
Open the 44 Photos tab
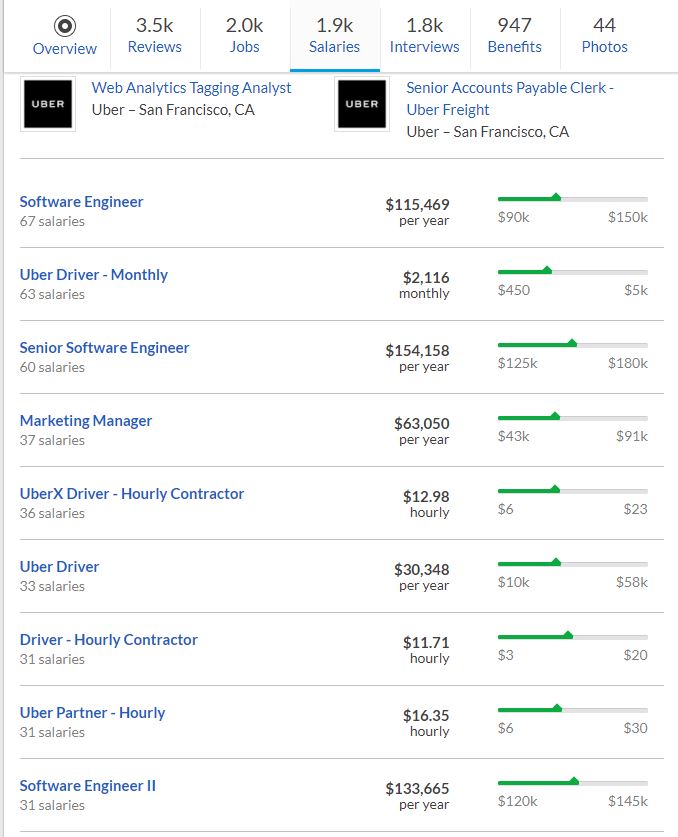click(x=604, y=36)
